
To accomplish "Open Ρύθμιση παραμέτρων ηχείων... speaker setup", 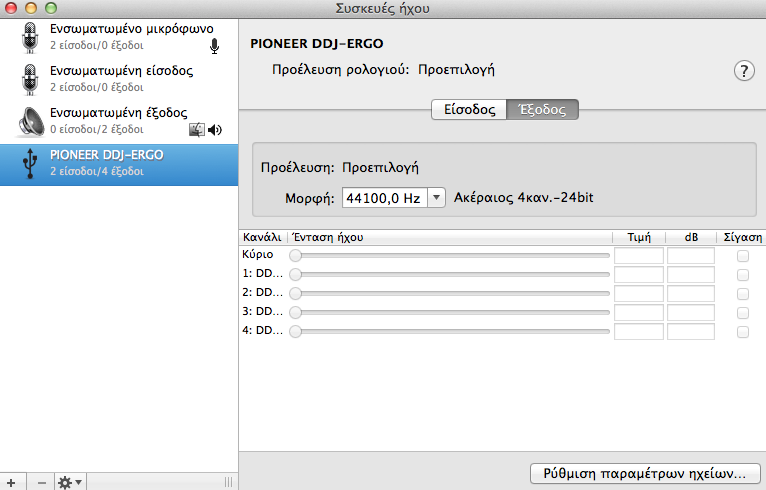I will [645, 473].
